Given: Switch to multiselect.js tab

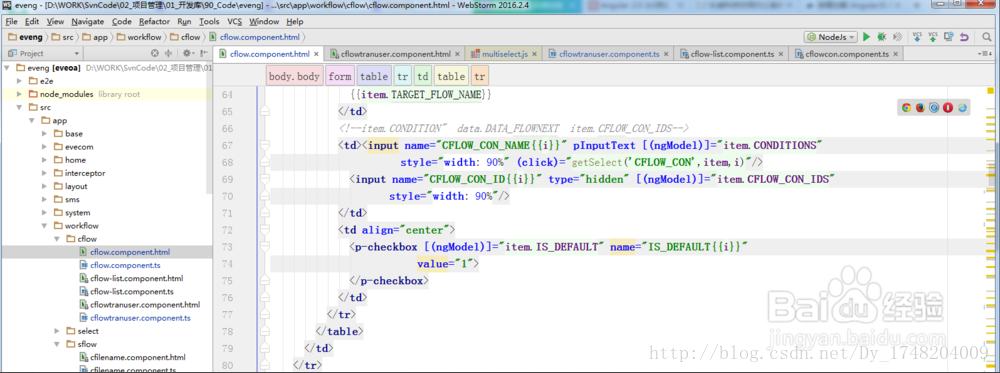Looking at the screenshot, I should coord(504,54).
